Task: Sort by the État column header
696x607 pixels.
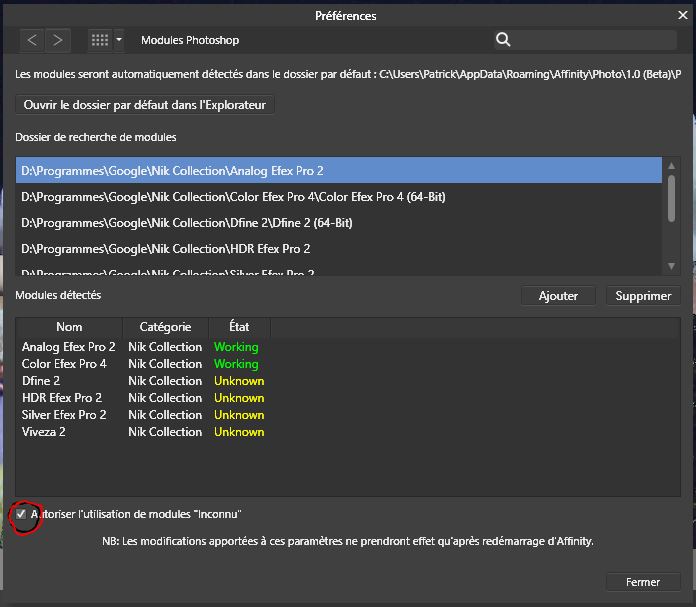Action: [x=239, y=327]
